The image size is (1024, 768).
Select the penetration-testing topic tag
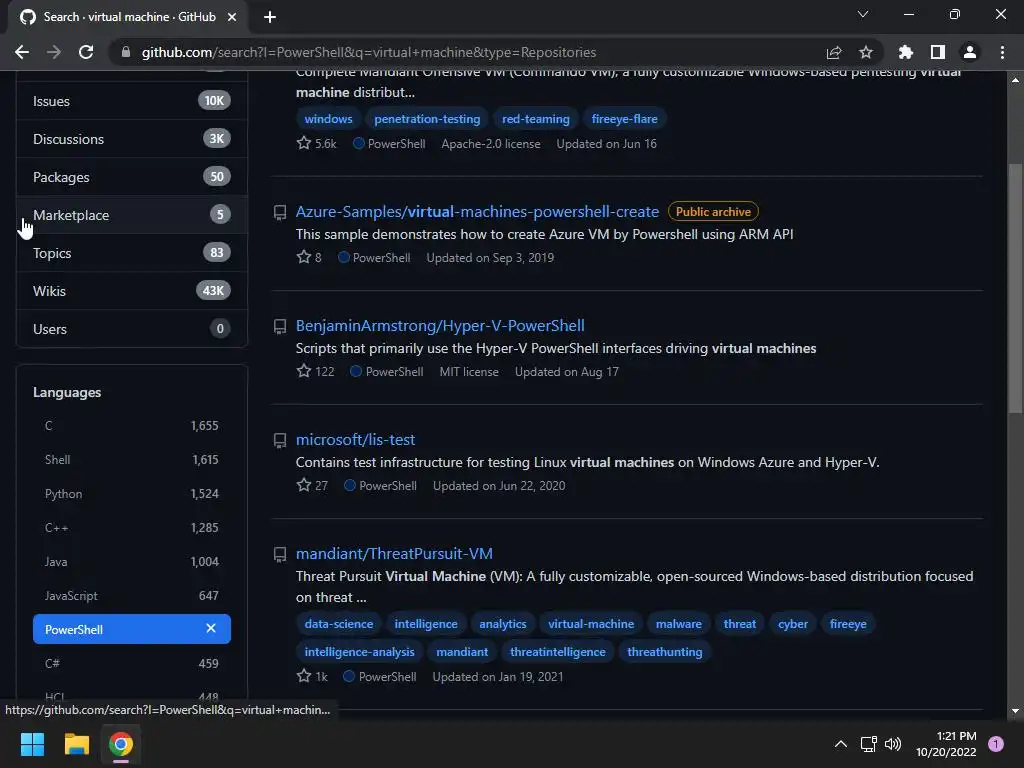pos(427,119)
